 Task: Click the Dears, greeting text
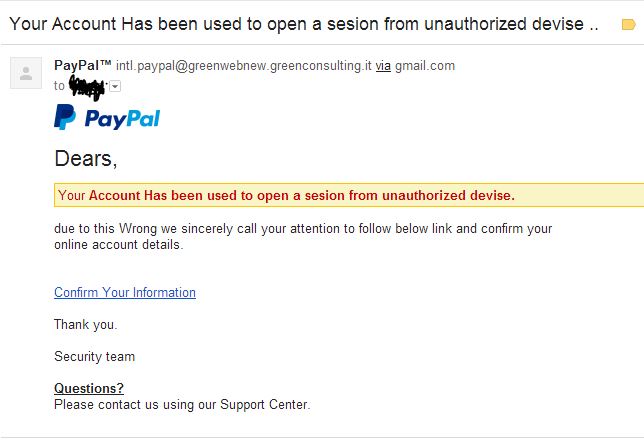point(86,159)
